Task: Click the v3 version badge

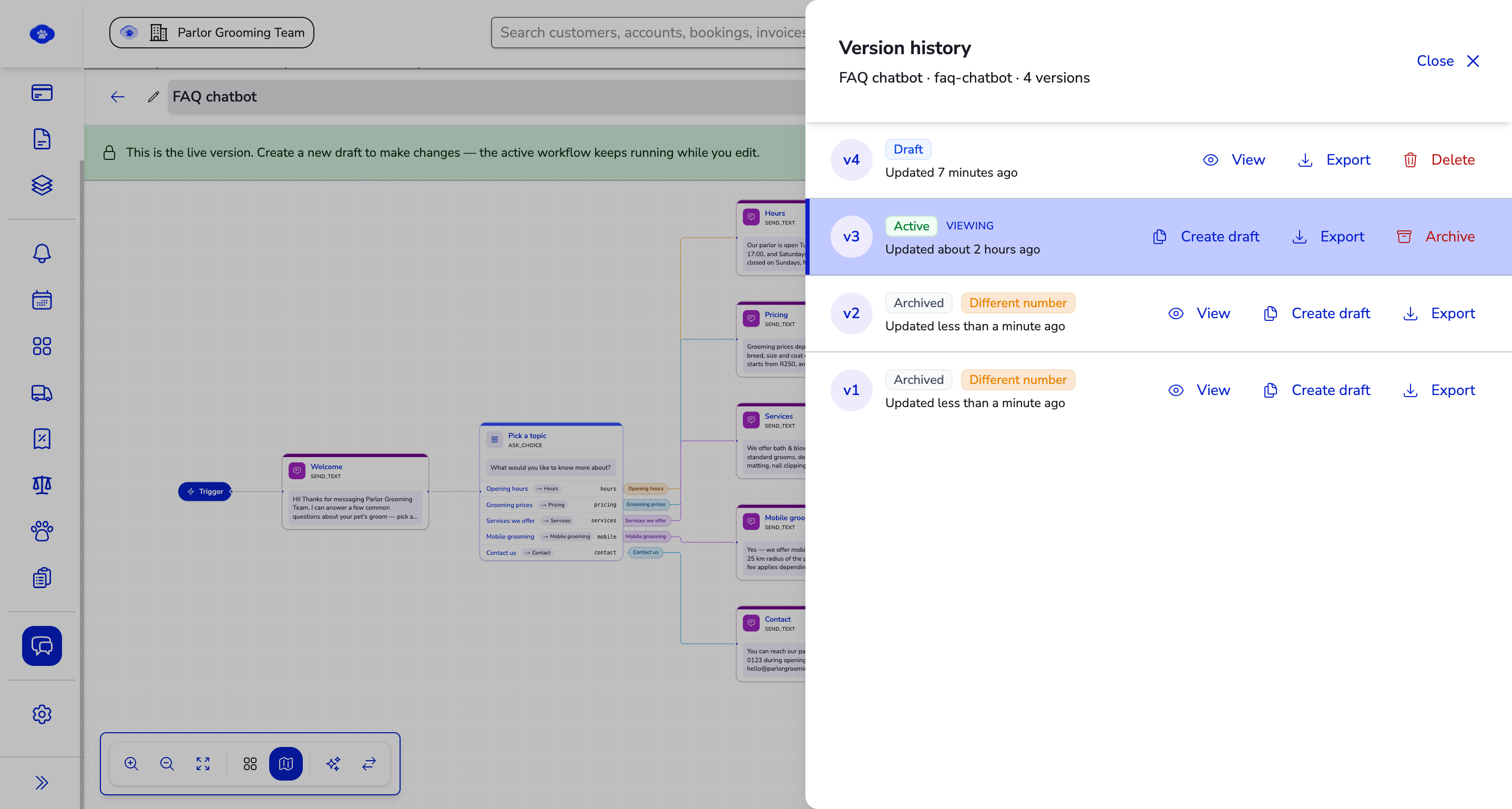Action: [851, 237]
